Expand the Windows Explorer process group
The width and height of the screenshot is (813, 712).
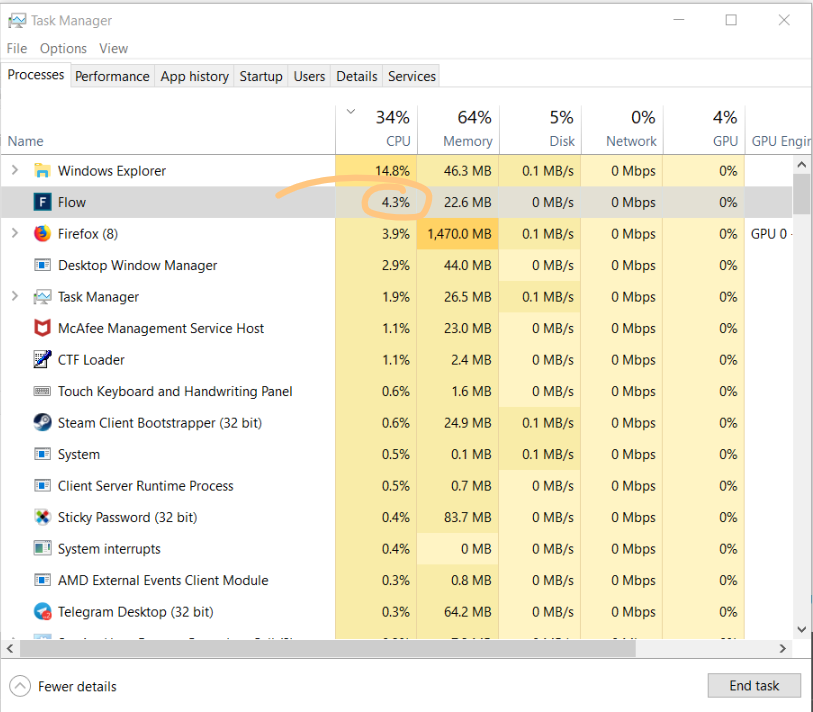point(14,171)
